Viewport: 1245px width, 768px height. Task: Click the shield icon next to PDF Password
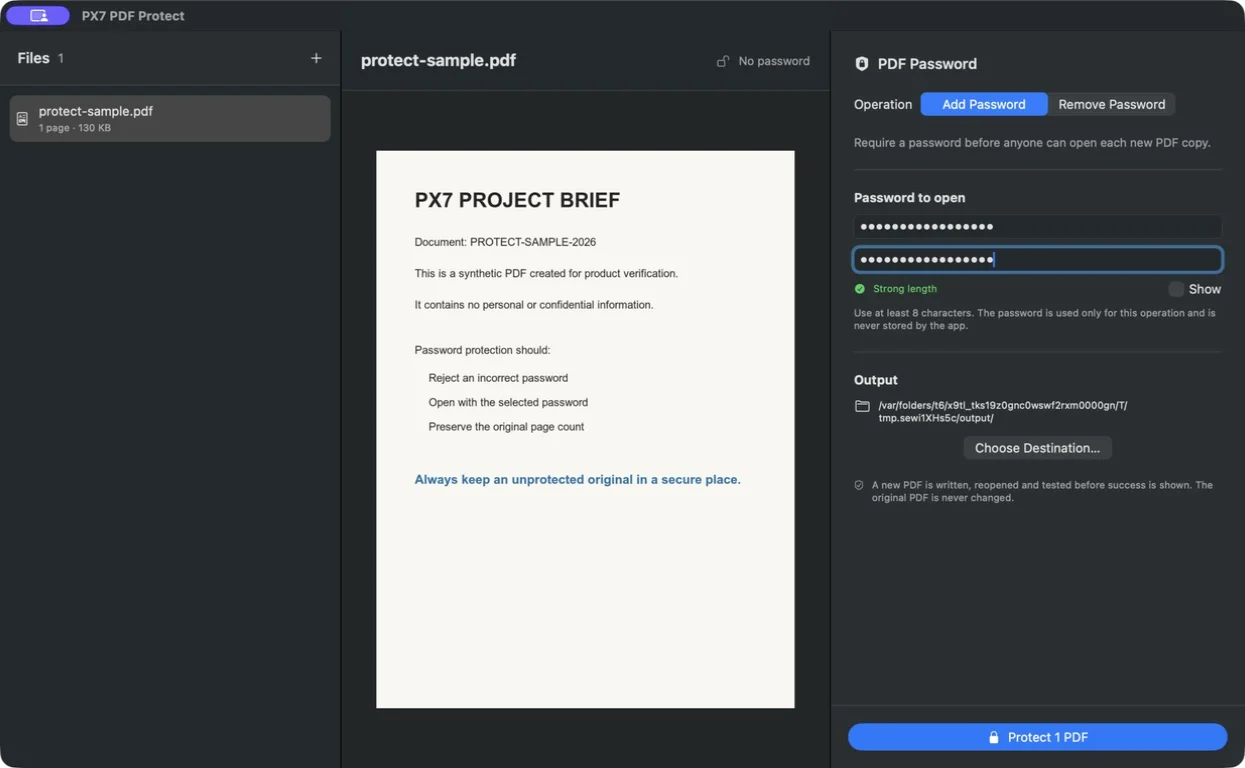[x=861, y=64]
